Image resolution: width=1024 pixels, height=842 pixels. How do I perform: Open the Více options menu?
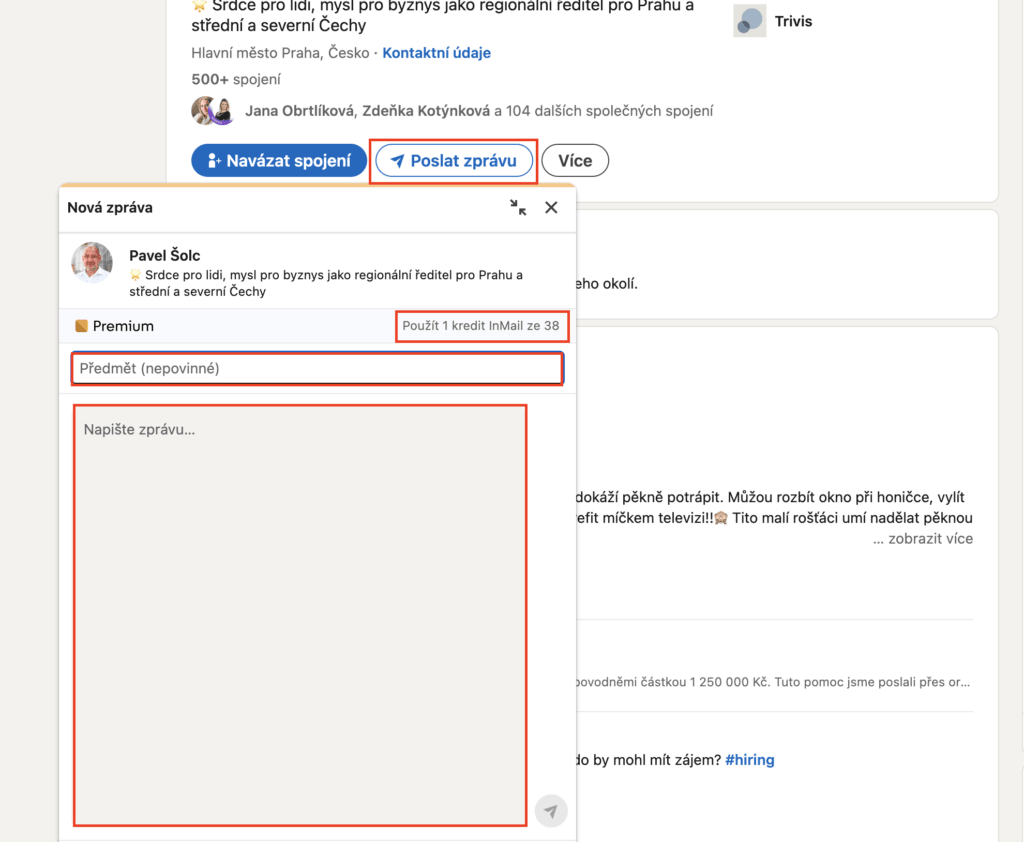(x=575, y=161)
